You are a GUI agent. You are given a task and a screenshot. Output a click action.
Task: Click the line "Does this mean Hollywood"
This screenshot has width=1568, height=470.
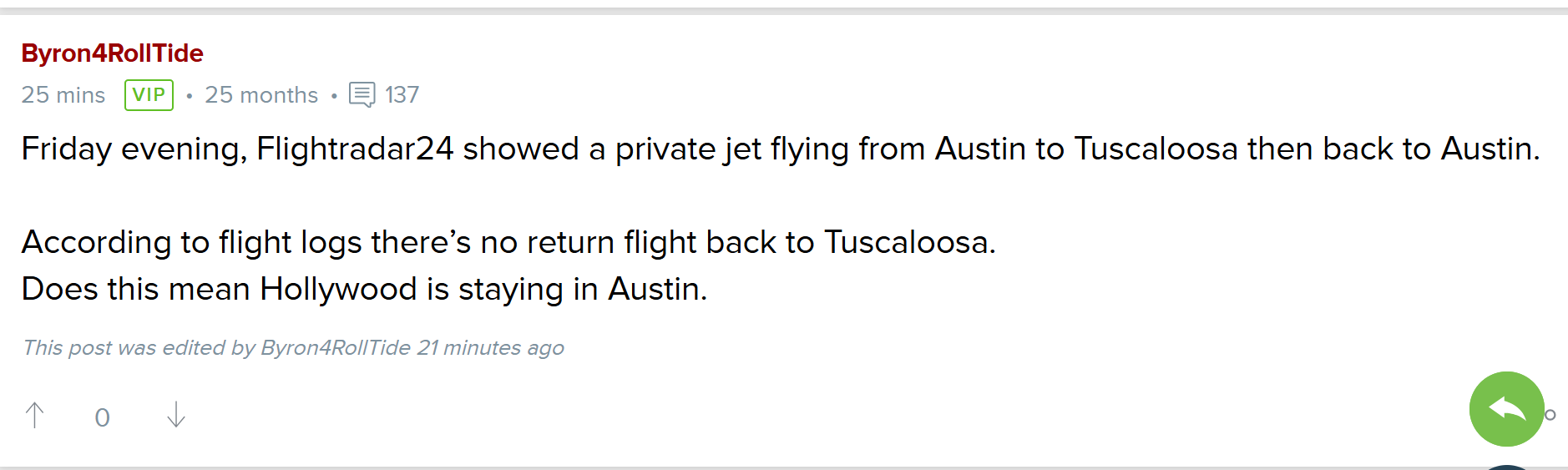click(x=364, y=290)
